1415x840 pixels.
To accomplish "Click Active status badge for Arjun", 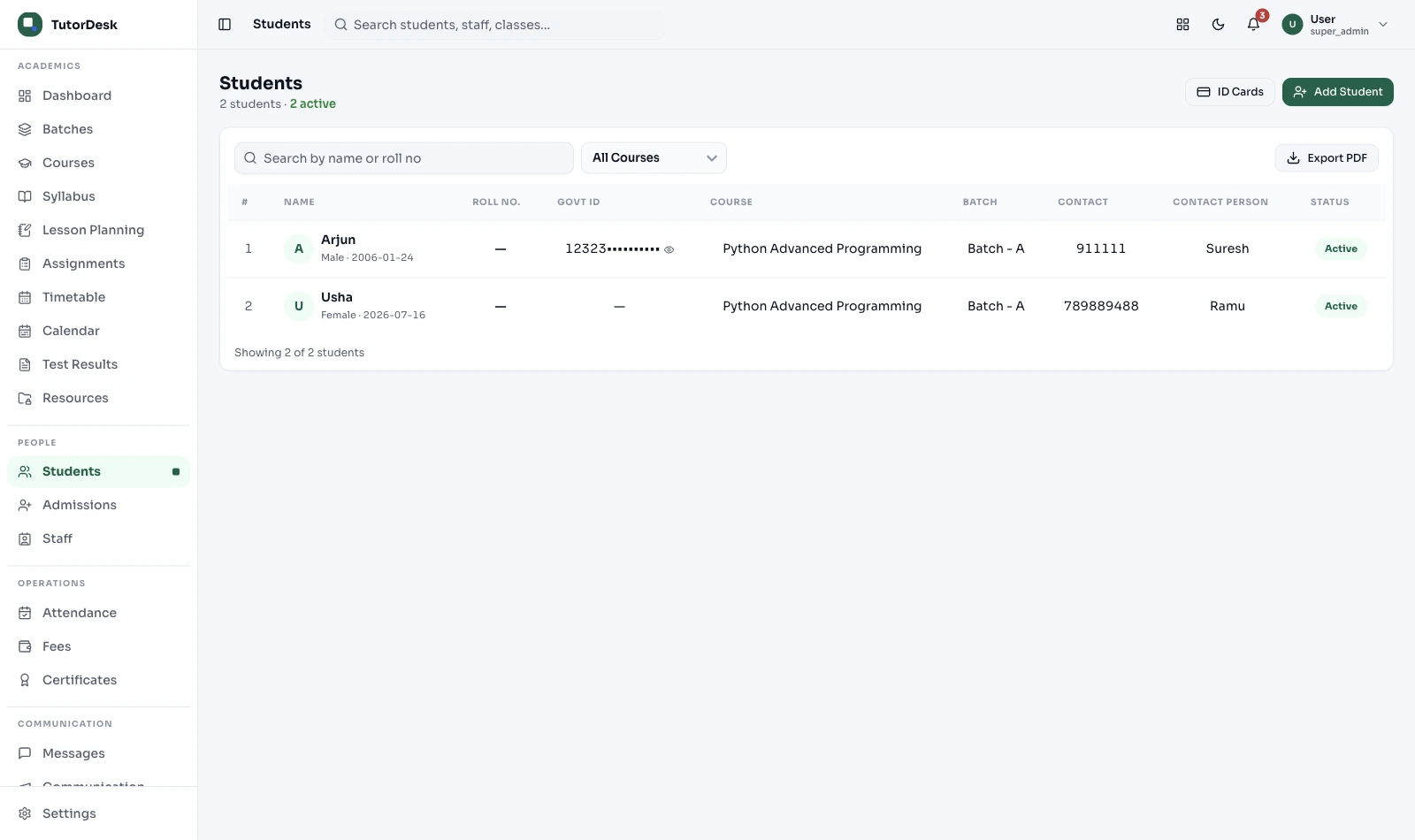I will point(1341,248).
